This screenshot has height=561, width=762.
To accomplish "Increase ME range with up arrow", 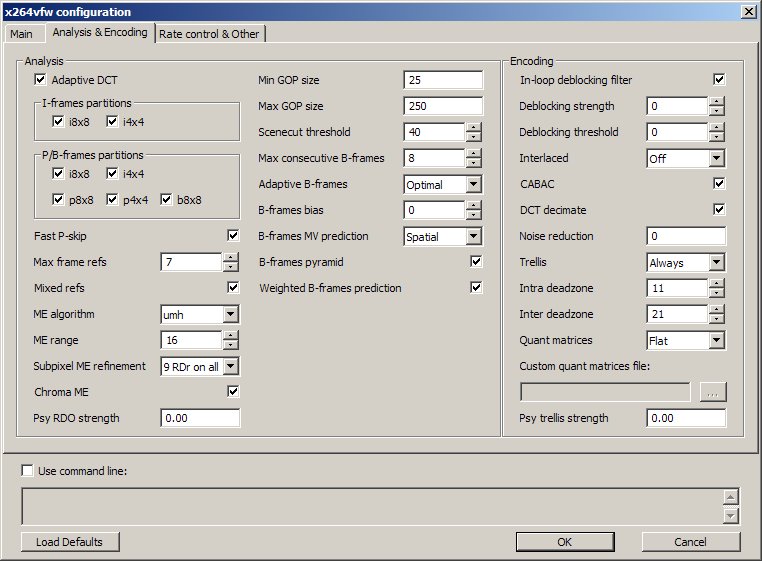I will pyautogui.click(x=231, y=336).
